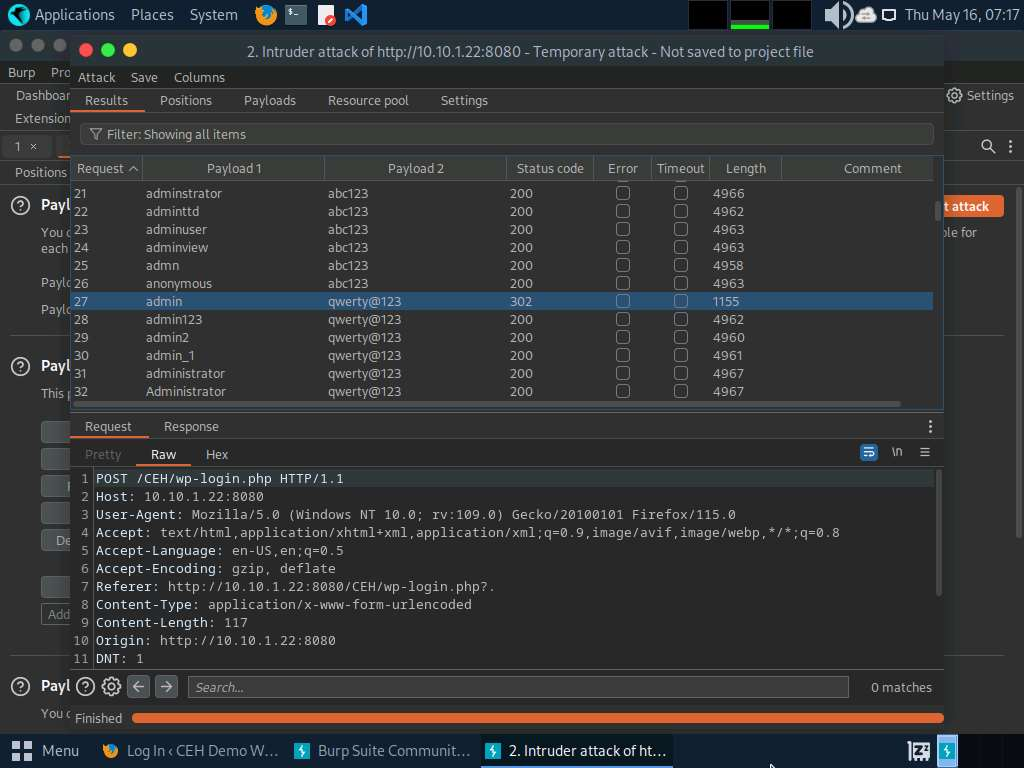Switch to the Resource pool tab
Image resolution: width=1024 pixels, height=768 pixels.
click(368, 101)
